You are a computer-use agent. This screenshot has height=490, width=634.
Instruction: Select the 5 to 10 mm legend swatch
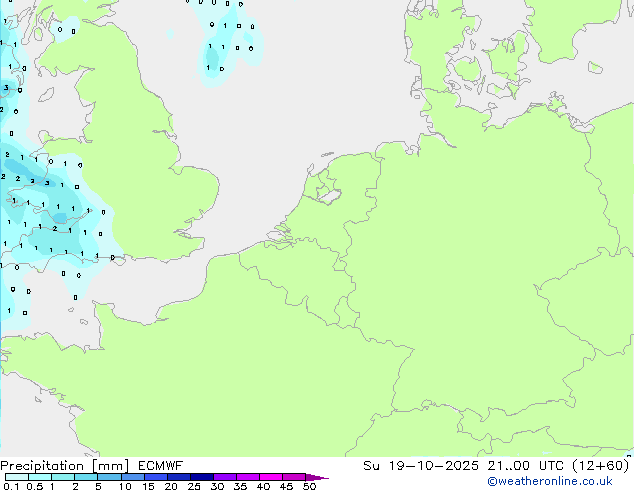[x=109, y=477]
